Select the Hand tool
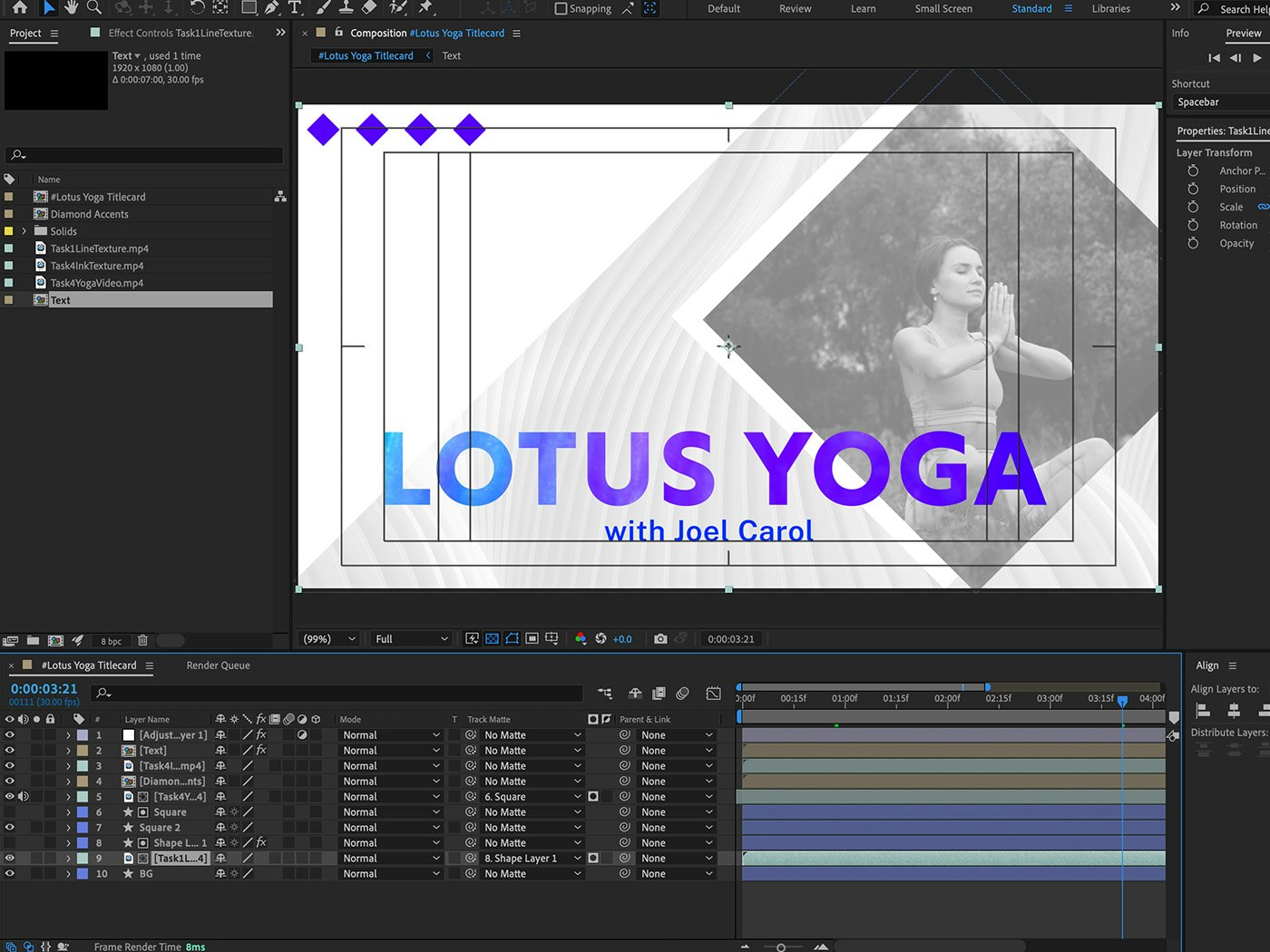The width and height of the screenshot is (1270, 952). [71, 8]
